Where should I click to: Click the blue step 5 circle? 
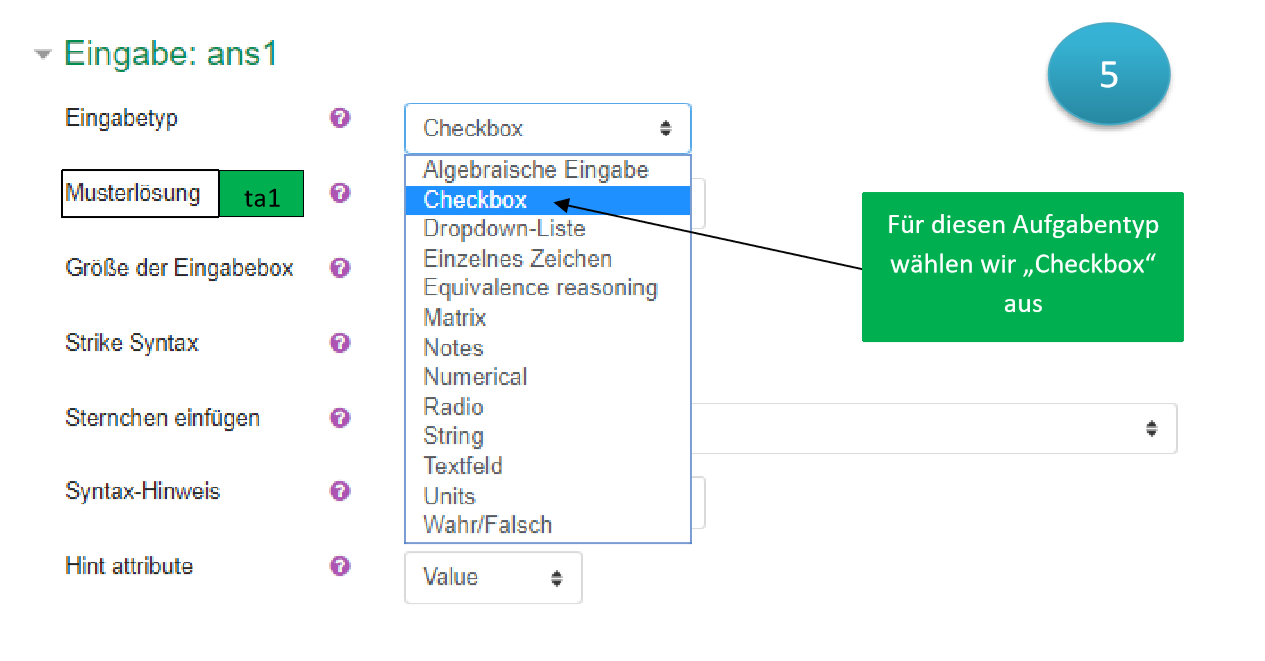coord(1108,75)
